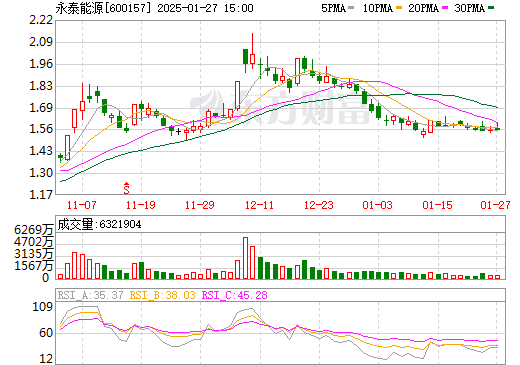This screenshot has height=365, width=520.
Task: Click the green 30PMA legend color marker
Action: 491,8
